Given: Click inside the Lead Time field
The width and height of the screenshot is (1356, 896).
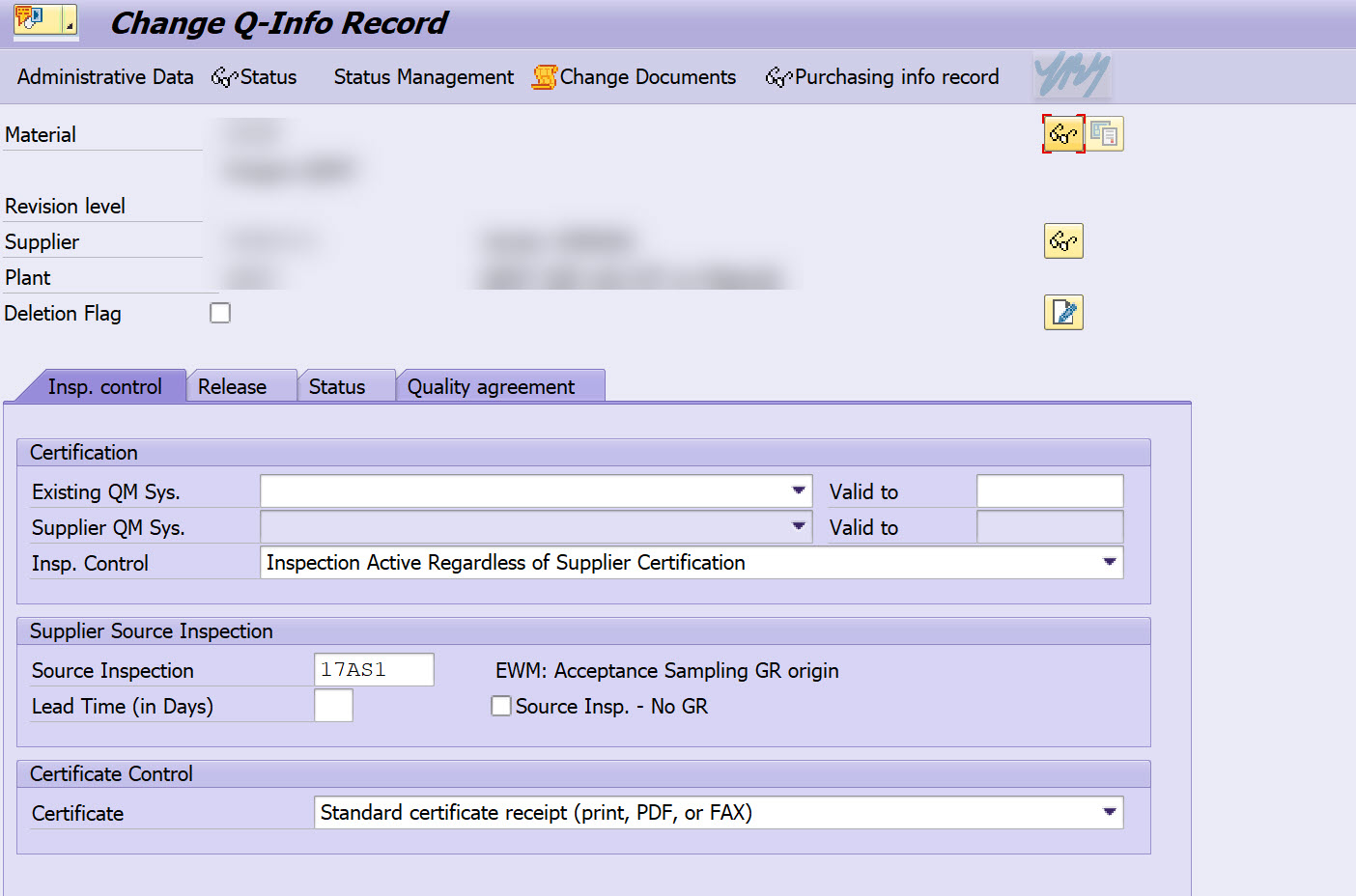Looking at the screenshot, I should point(333,706).
